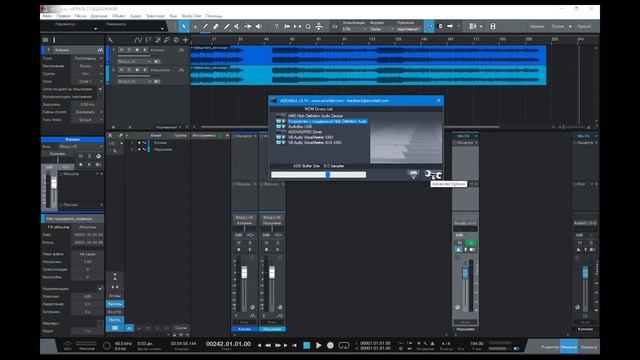Click the transport Record button
Image resolution: width=640 pixels, height=360 pixels.
click(x=330, y=345)
